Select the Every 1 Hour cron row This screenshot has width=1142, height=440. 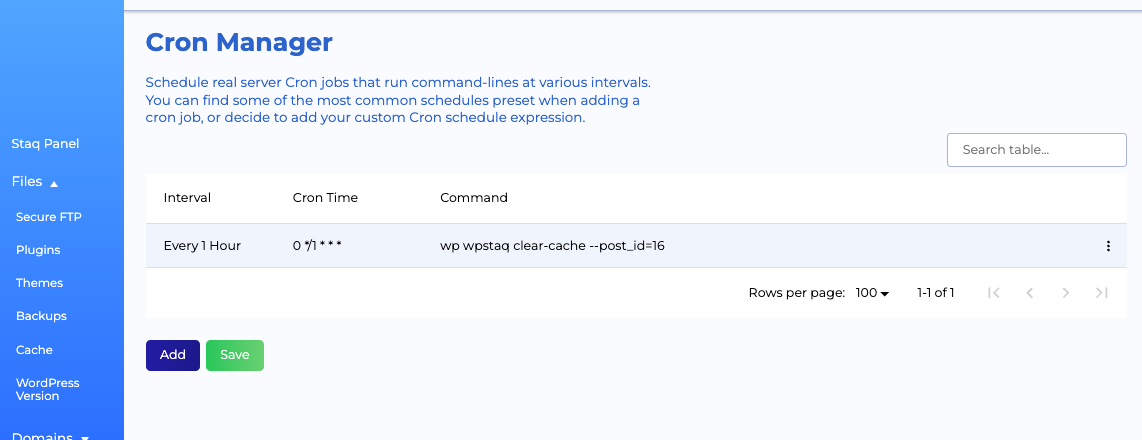636,246
